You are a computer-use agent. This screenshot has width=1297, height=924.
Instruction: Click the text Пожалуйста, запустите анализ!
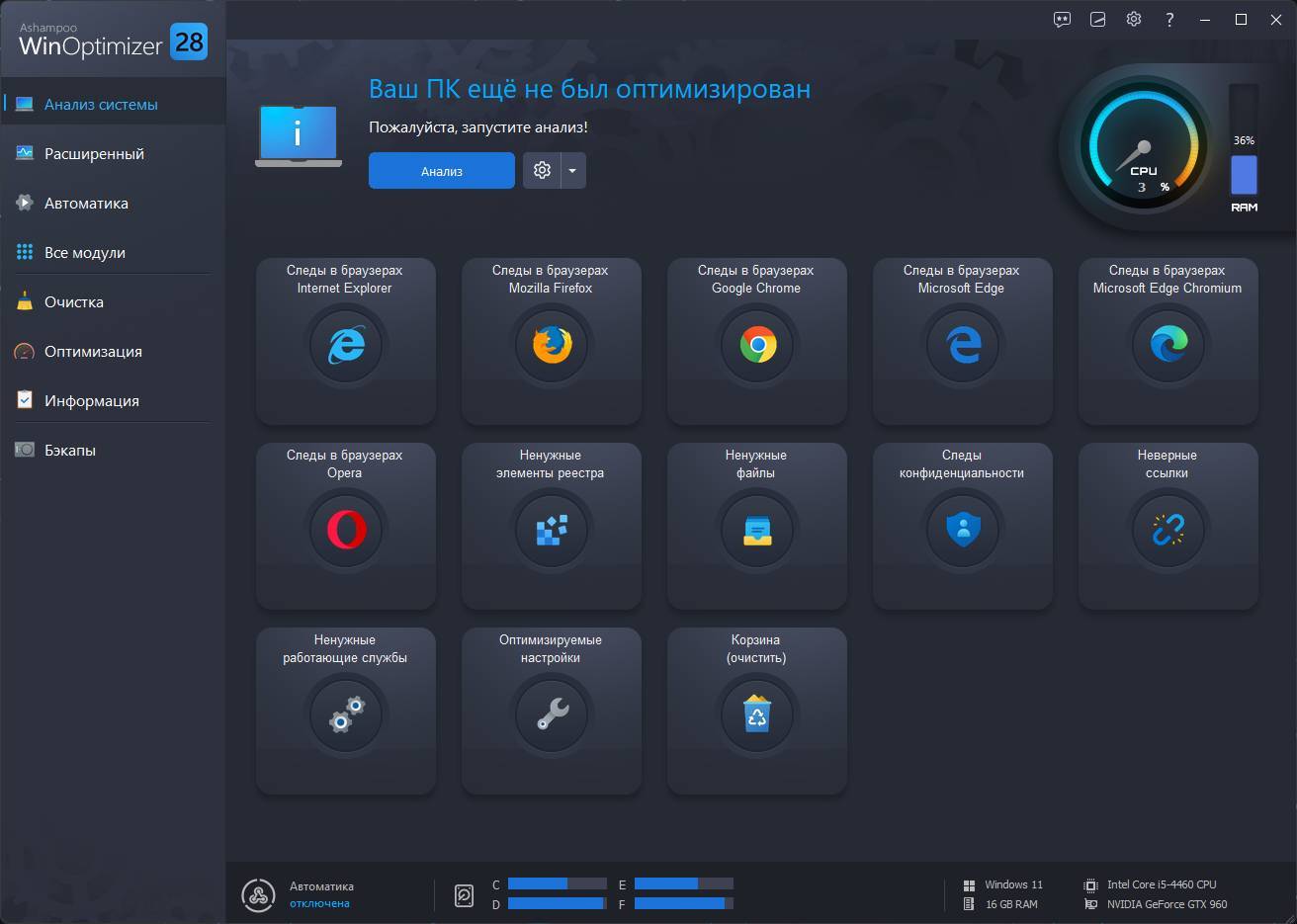[x=478, y=127]
